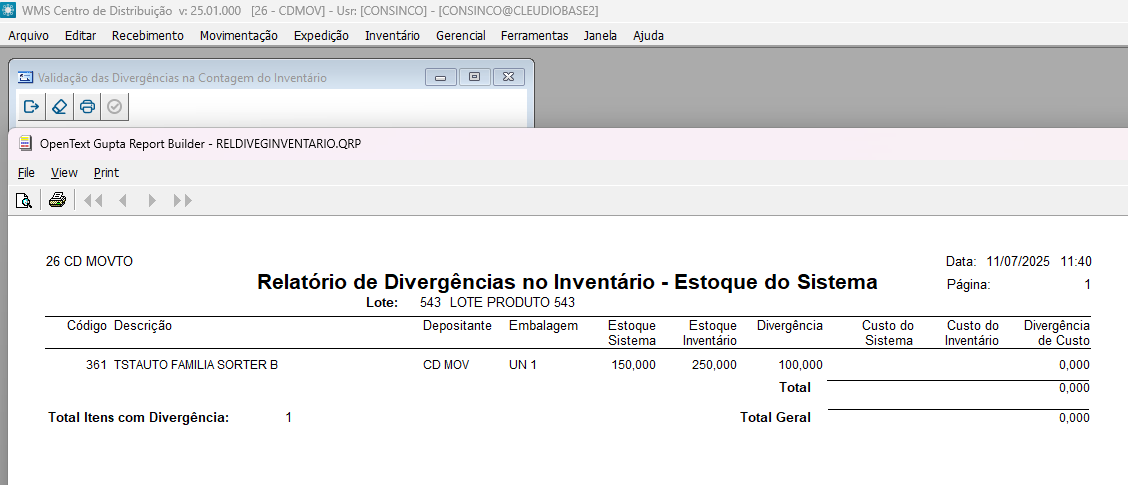1128x485 pixels.
Task: Click the Divergência value 100,000
Action: coord(801,365)
